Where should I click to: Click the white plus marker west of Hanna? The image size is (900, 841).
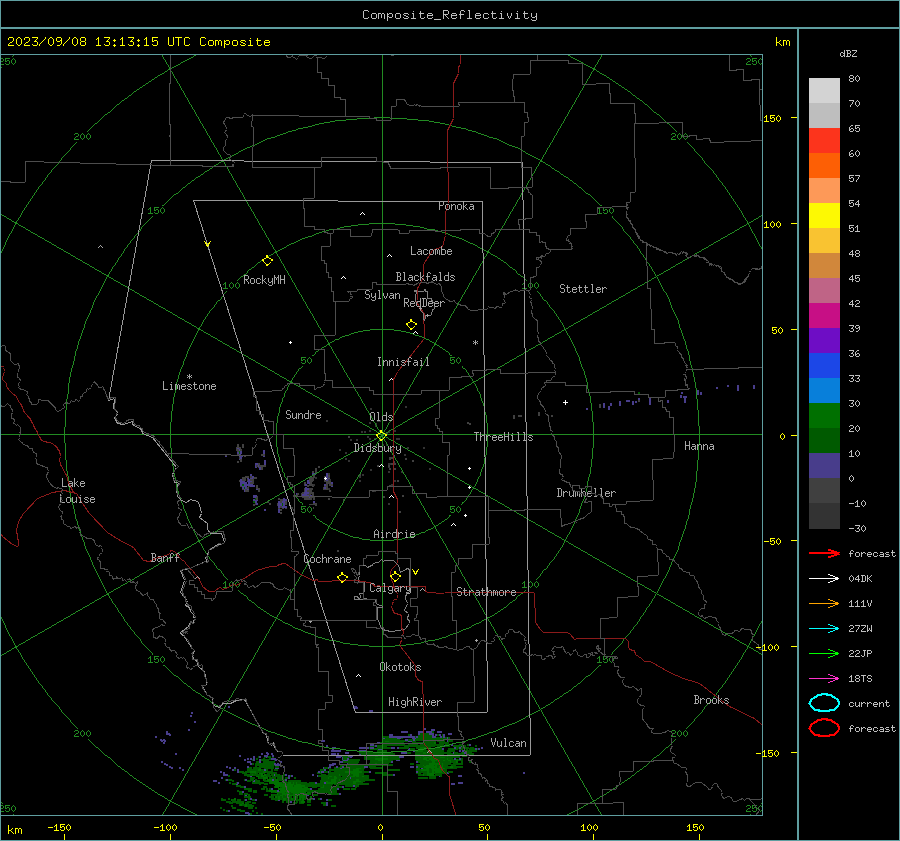(x=565, y=402)
